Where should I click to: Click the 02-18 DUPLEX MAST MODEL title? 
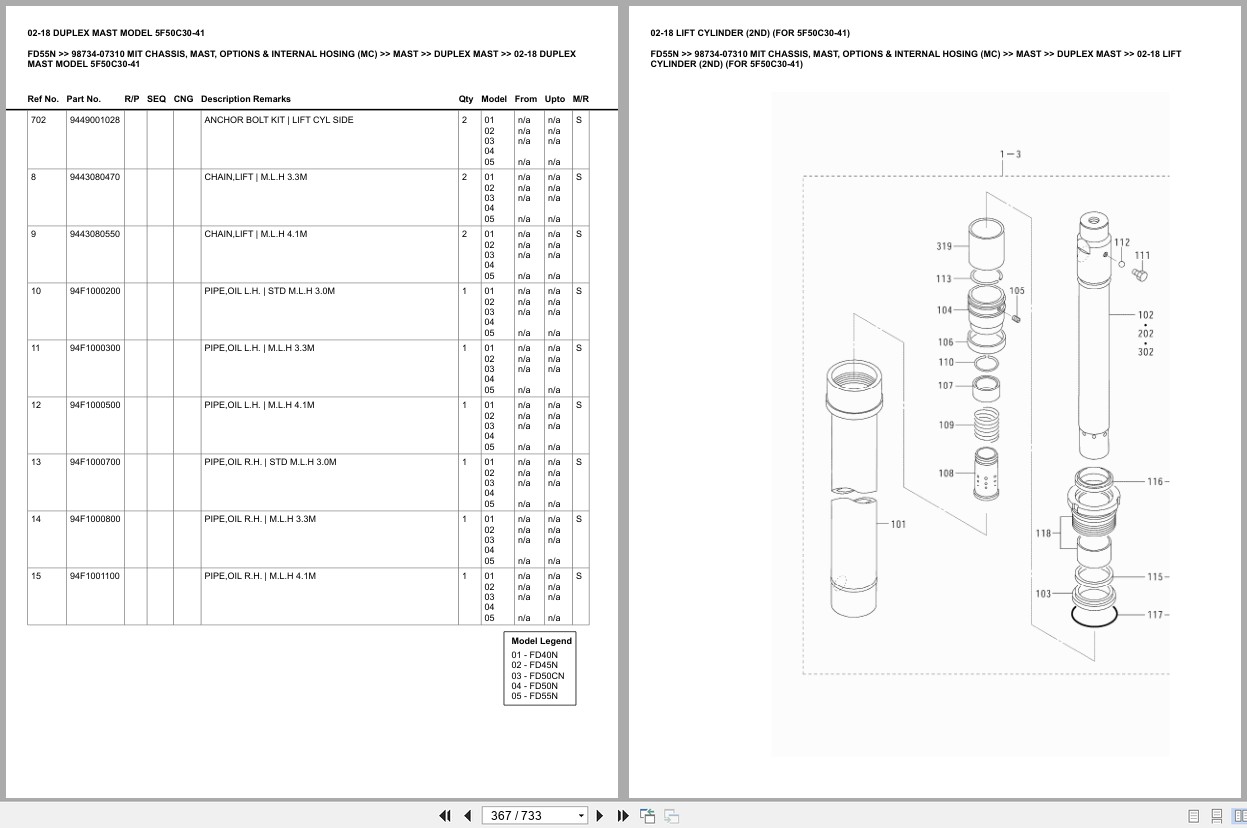[x=116, y=33]
